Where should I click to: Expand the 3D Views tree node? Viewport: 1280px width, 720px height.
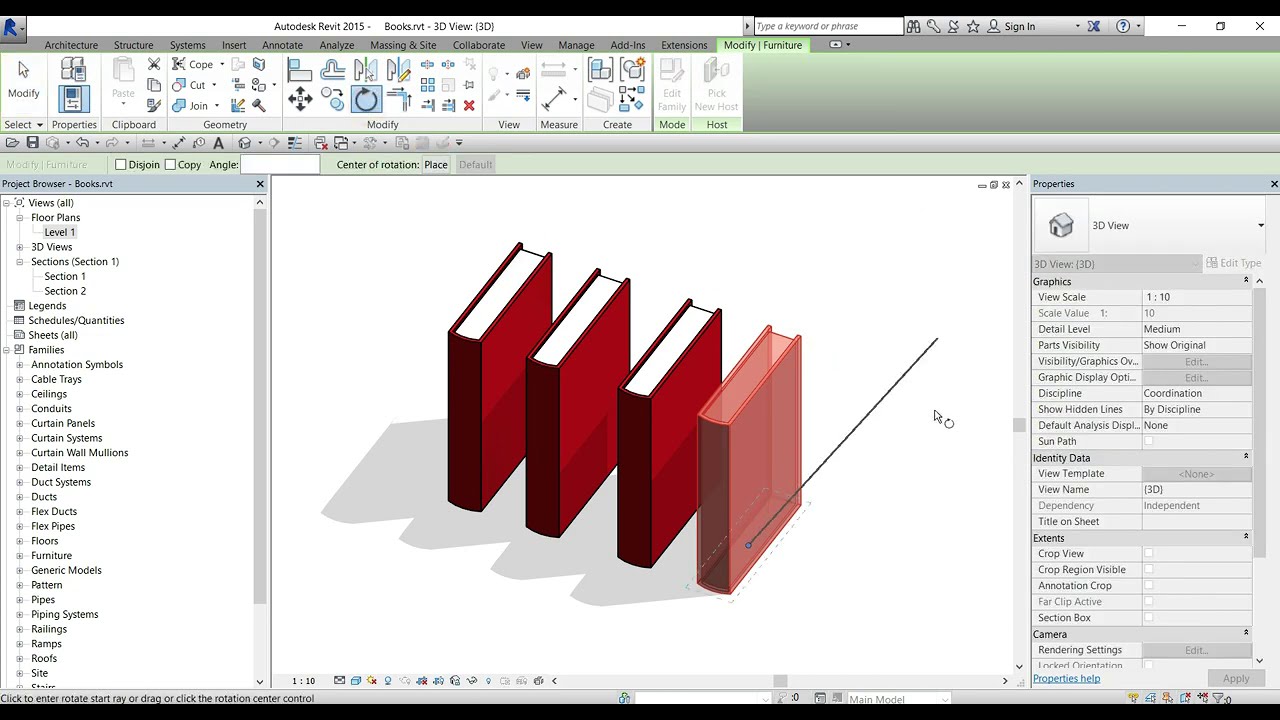pyautogui.click(x=20, y=247)
